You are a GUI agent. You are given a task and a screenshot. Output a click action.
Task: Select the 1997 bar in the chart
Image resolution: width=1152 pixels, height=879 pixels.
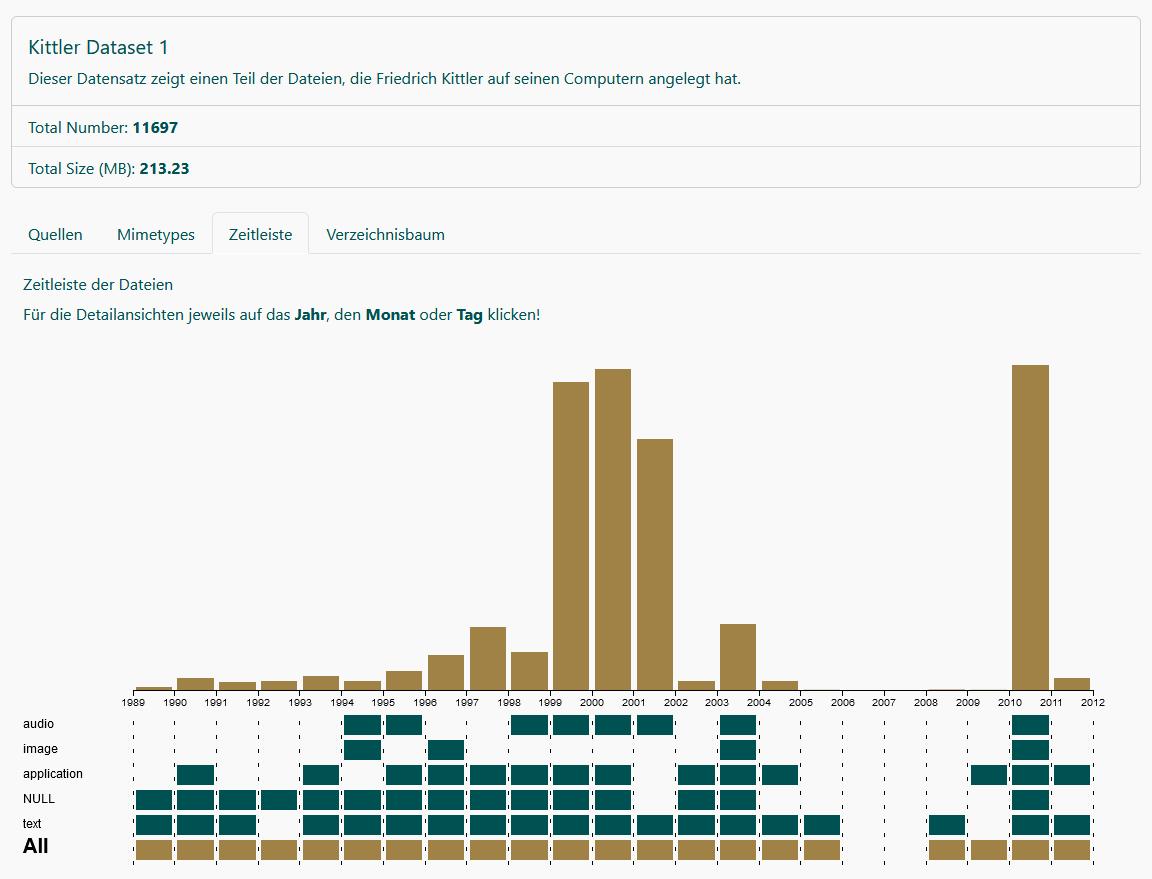[x=488, y=659]
